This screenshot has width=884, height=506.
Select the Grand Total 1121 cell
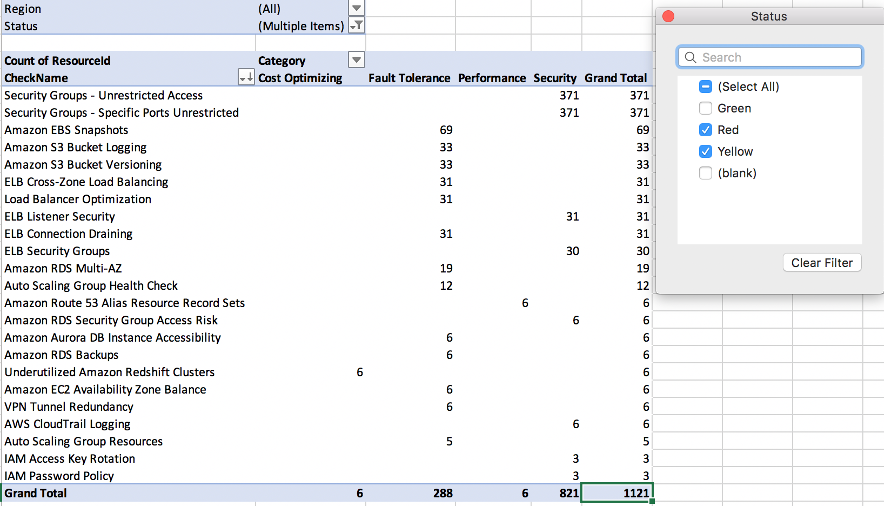click(617, 493)
